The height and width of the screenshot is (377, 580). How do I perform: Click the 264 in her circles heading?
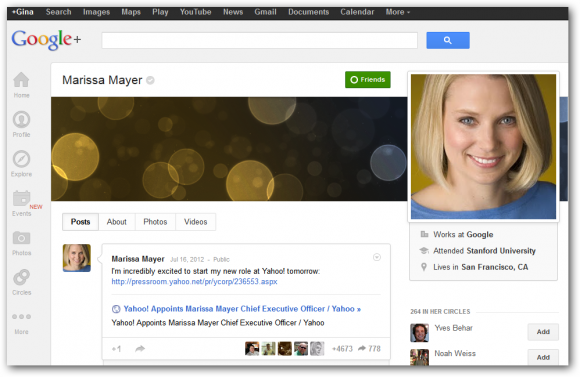coord(440,312)
